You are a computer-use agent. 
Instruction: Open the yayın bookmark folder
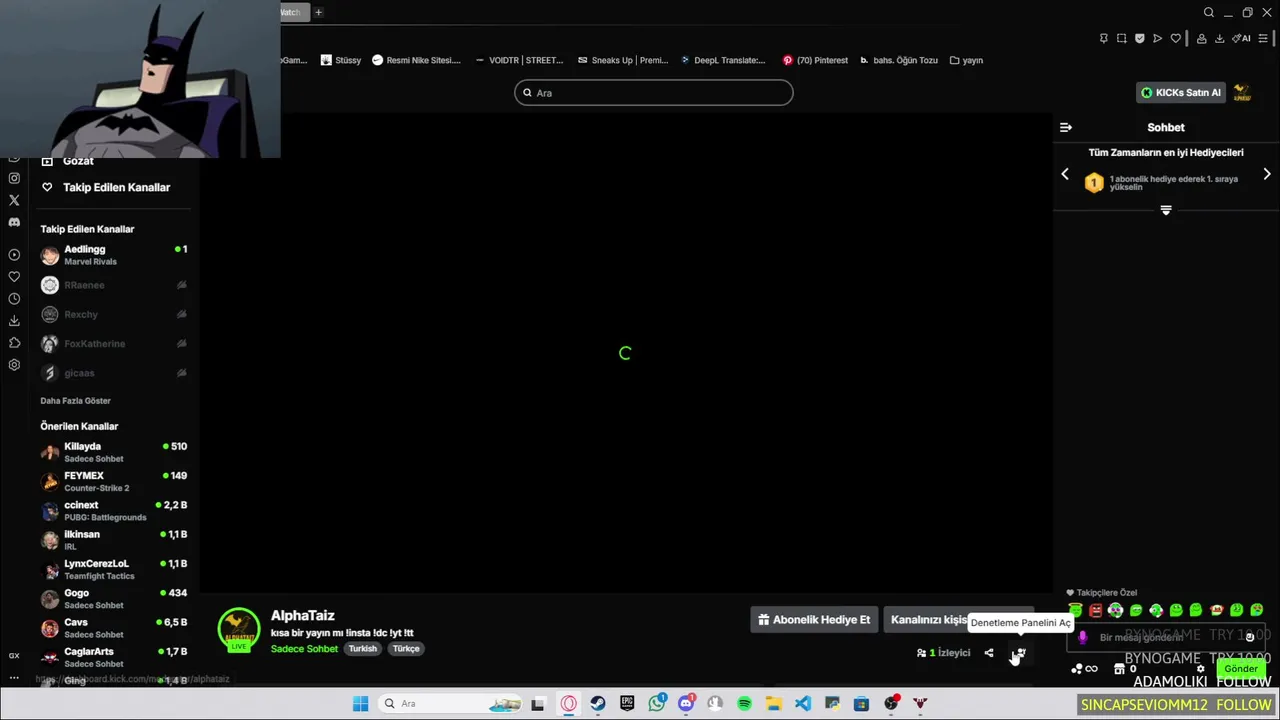pos(966,60)
